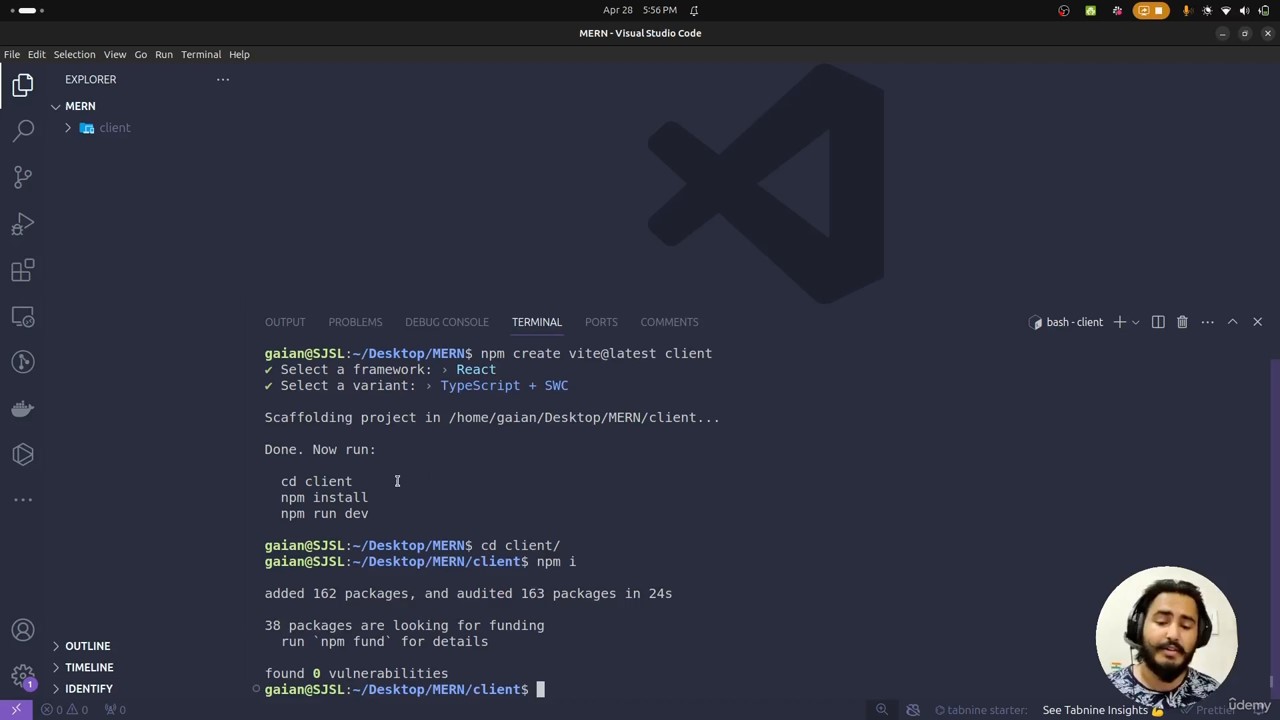Click the OBS tray icon in top bar
Viewport: 1280px width, 720px height.
tap(1064, 10)
